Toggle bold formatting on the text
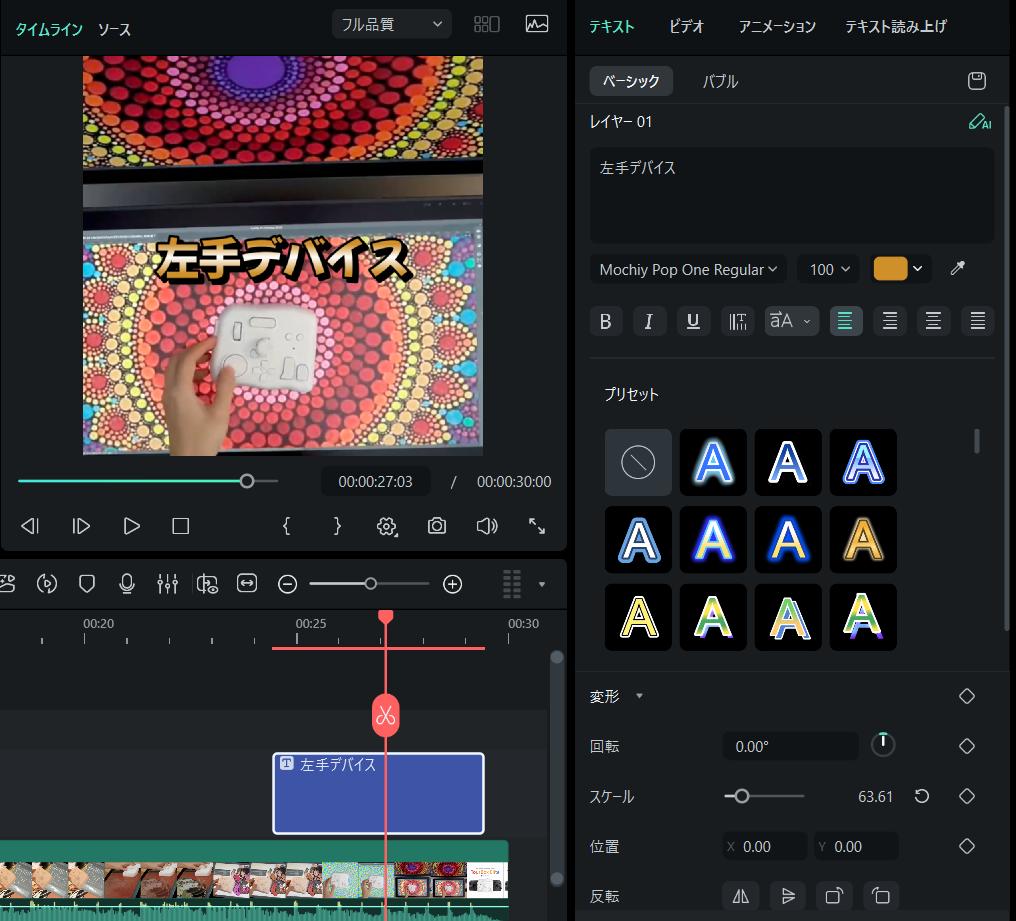 tap(606, 321)
